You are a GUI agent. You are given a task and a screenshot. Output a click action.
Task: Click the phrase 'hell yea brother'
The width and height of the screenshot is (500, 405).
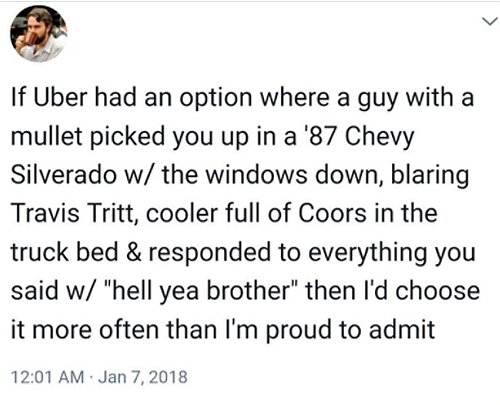pos(201,291)
